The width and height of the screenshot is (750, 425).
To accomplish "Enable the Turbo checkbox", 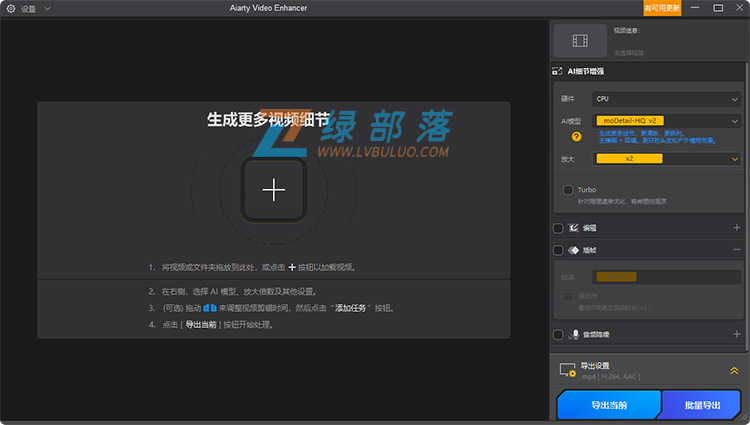I will pos(568,190).
